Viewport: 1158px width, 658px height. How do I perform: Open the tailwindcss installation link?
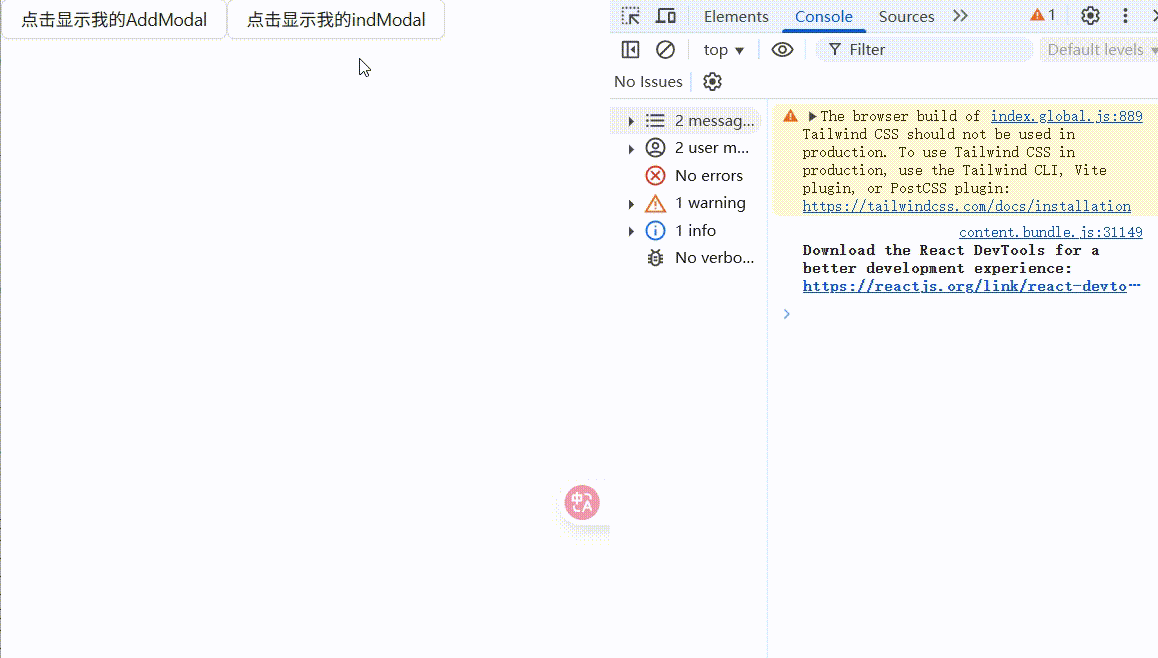966,206
